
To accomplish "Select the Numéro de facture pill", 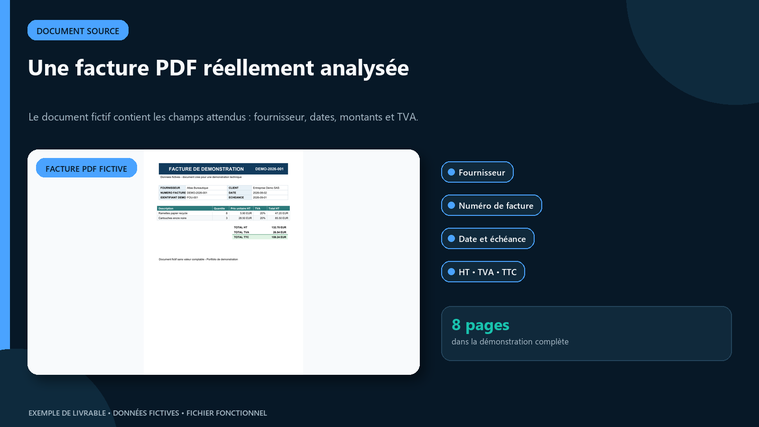I will [x=491, y=205].
